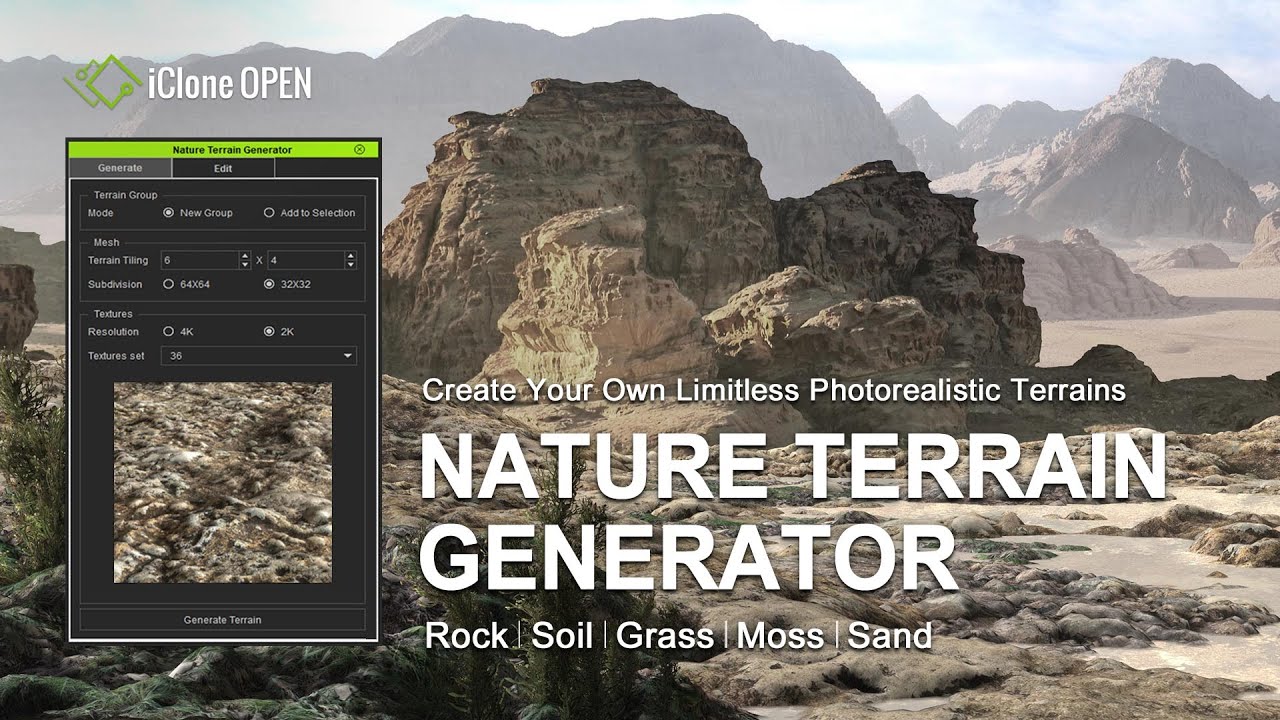This screenshot has height=720, width=1280.
Task: Click the 'Textures set' label
Action: [x=116, y=356]
